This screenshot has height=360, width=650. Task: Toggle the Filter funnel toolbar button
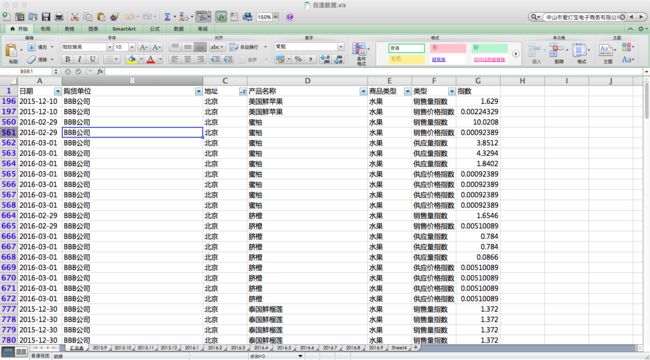(x=202, y=17)
